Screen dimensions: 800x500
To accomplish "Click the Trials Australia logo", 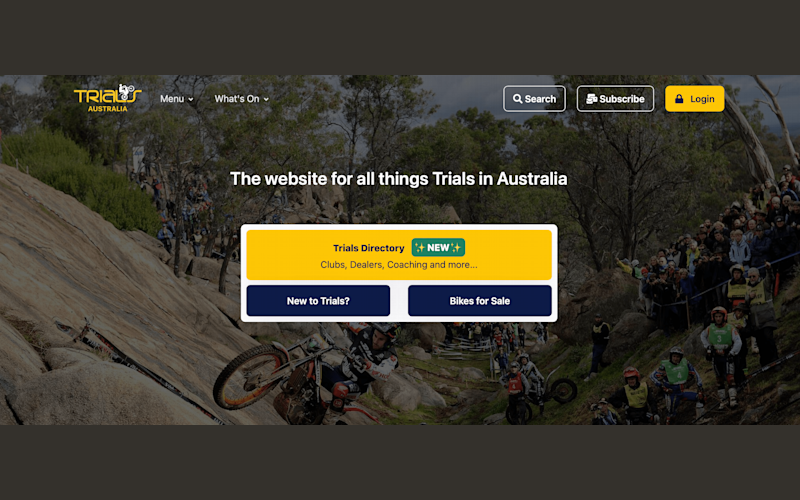I will [x=107, y=98].
